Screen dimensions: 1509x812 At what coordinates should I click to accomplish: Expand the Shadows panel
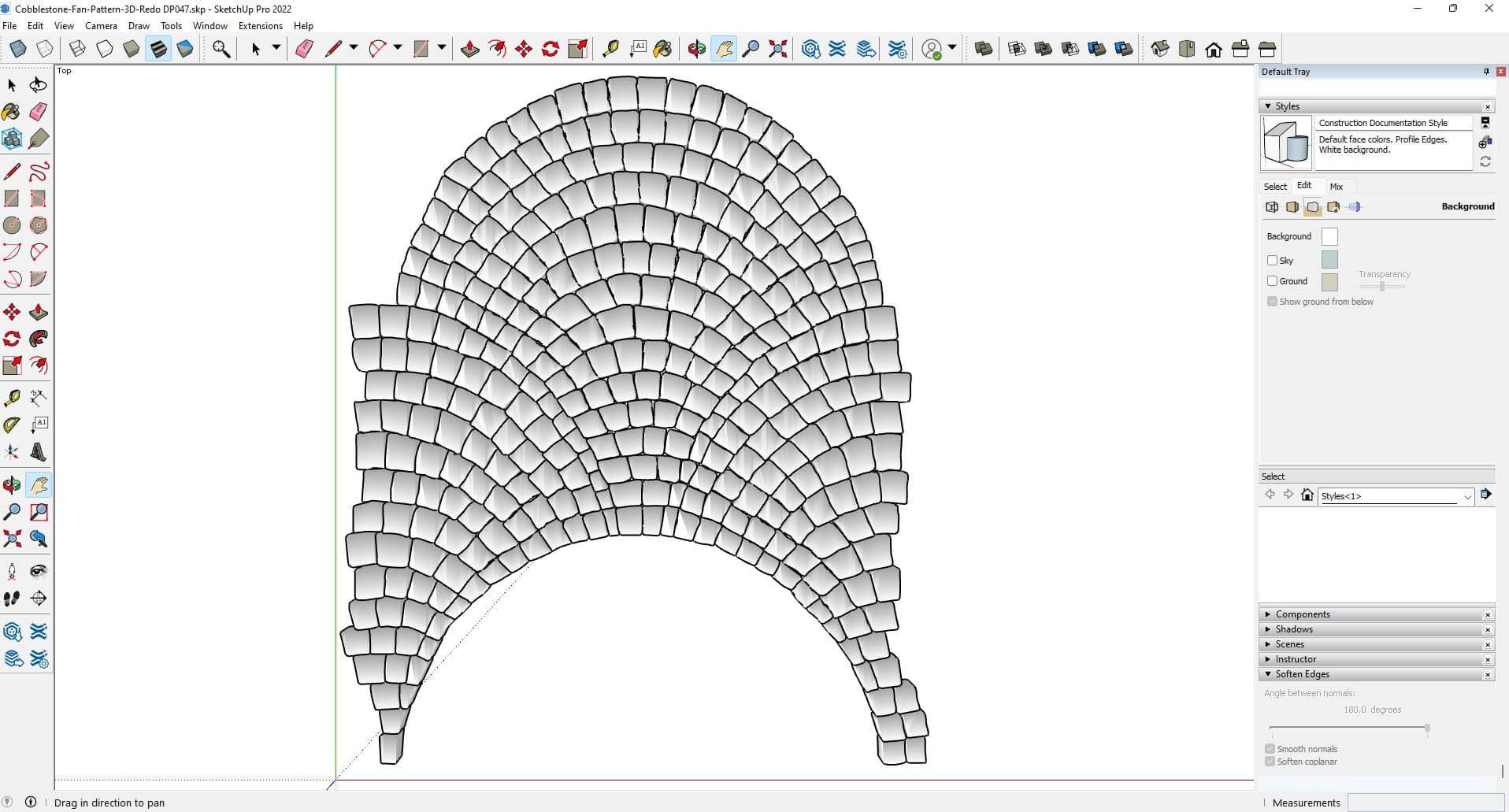(1294, 629)
